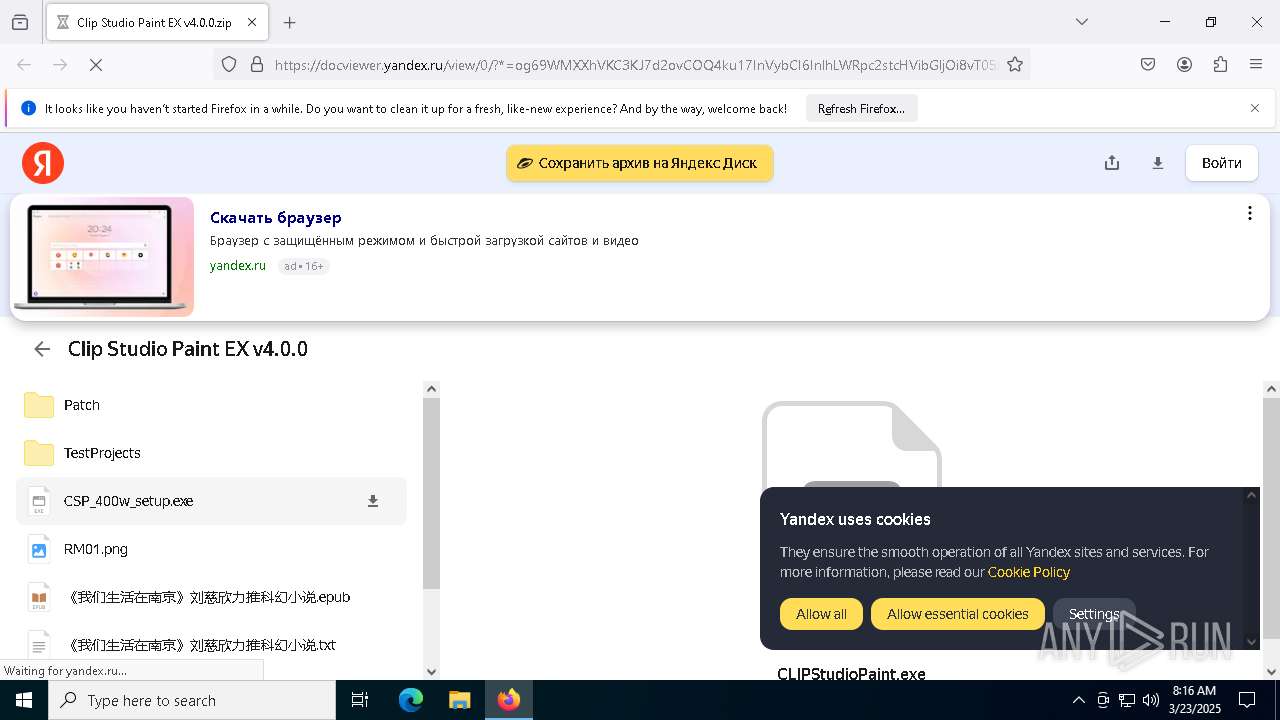The height and width of the screenshot is (720, 1280).
Task: Save archive to Yandex Disk
Action: (x=639, y=163)
